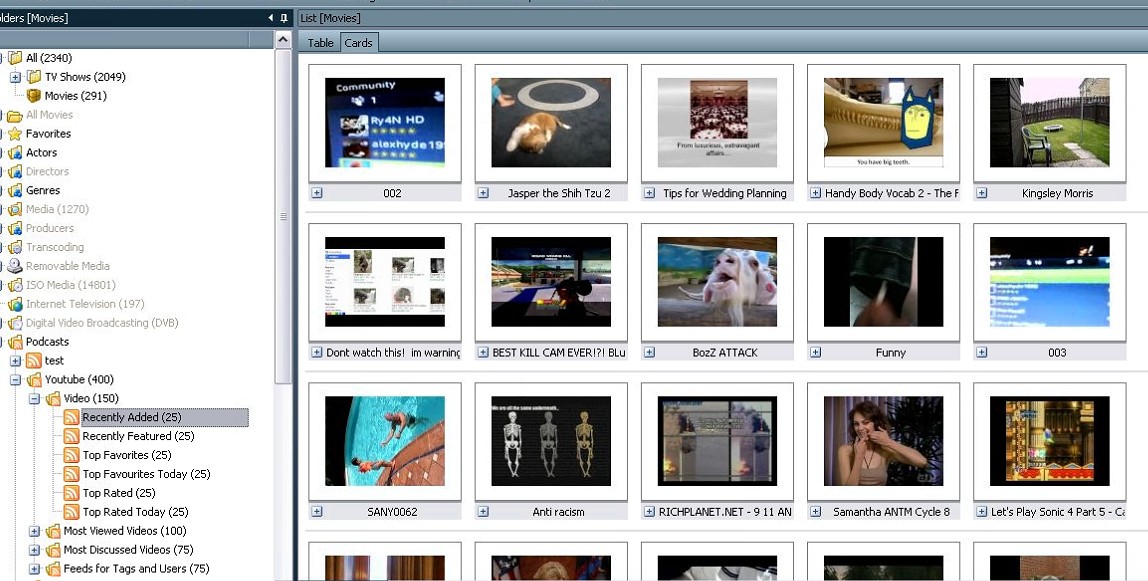
Task: Expand details of the BozZ ATTACK card
Action: click(x=649, y=353)
